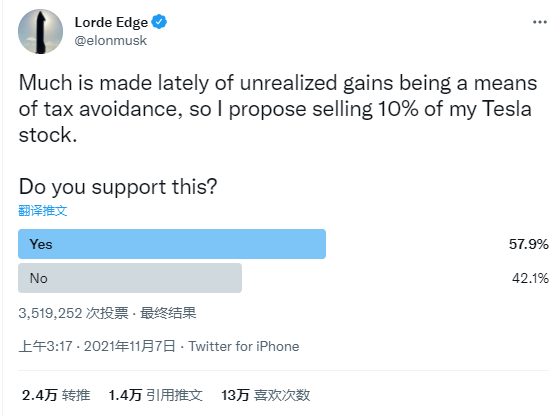Click the 'Do you support this?' question
Screen dimensions: 556x416
point(118,187)
